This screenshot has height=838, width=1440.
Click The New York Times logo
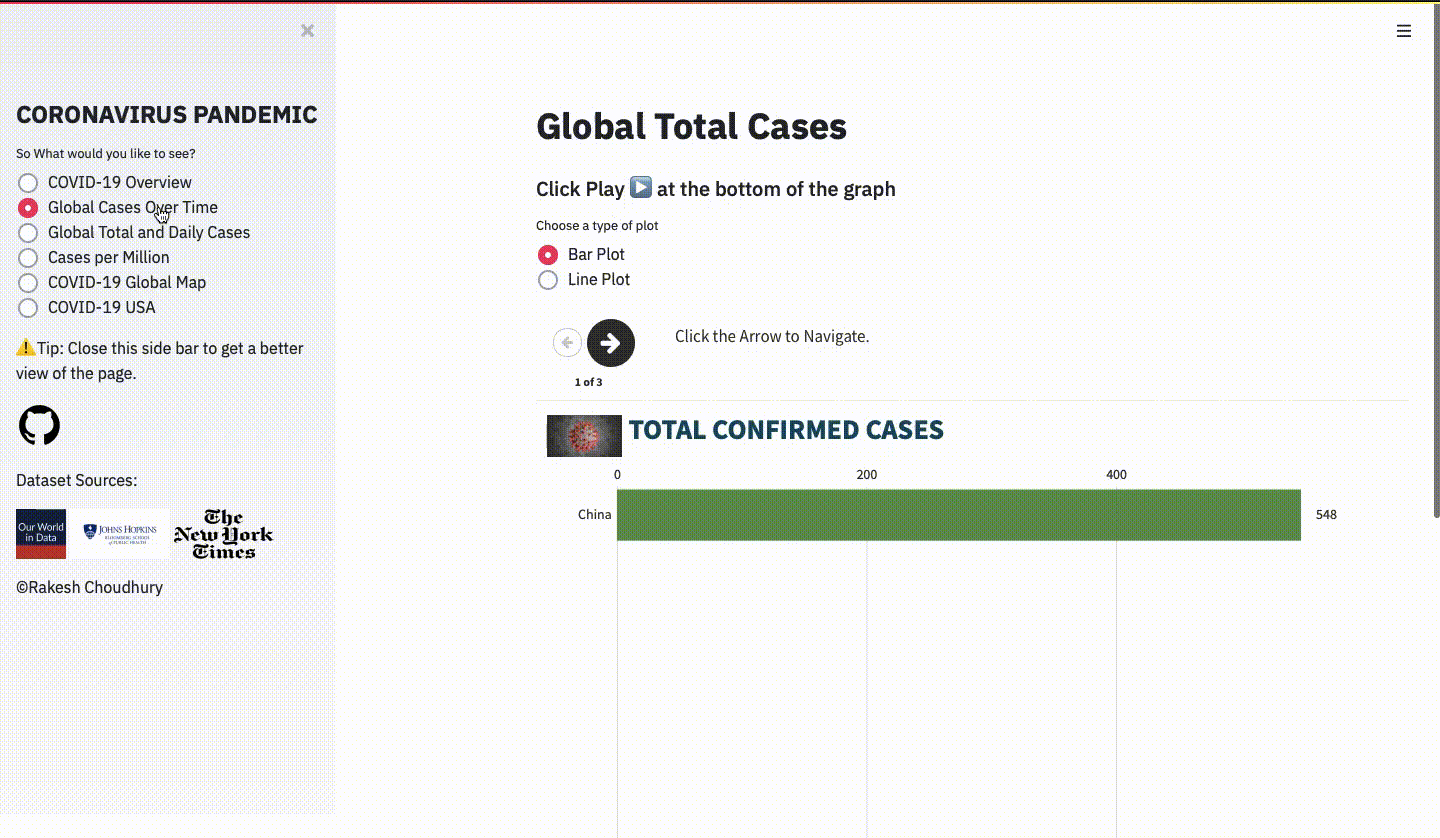223,534
